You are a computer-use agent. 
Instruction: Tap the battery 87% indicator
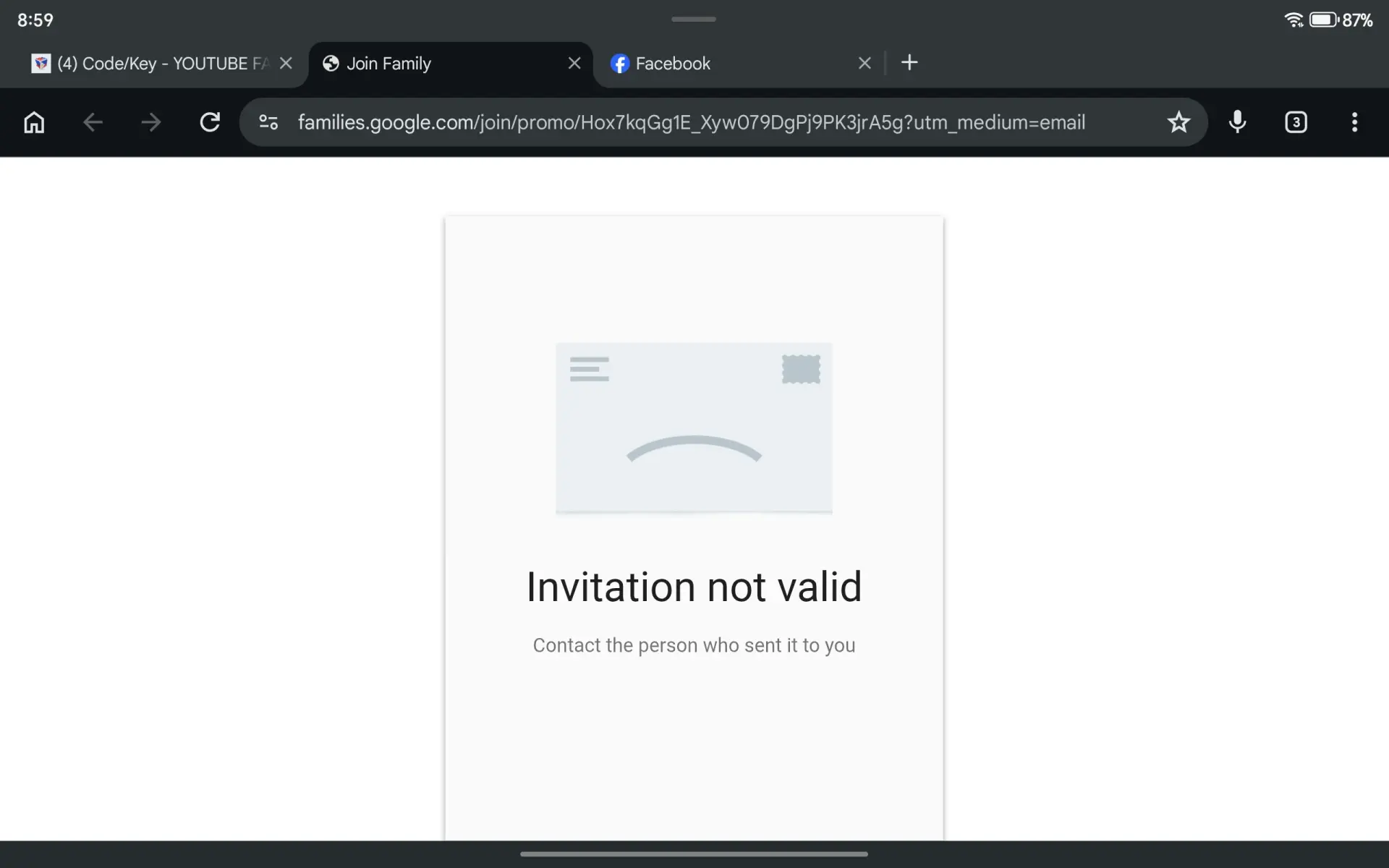click(x=1341, y=20)
